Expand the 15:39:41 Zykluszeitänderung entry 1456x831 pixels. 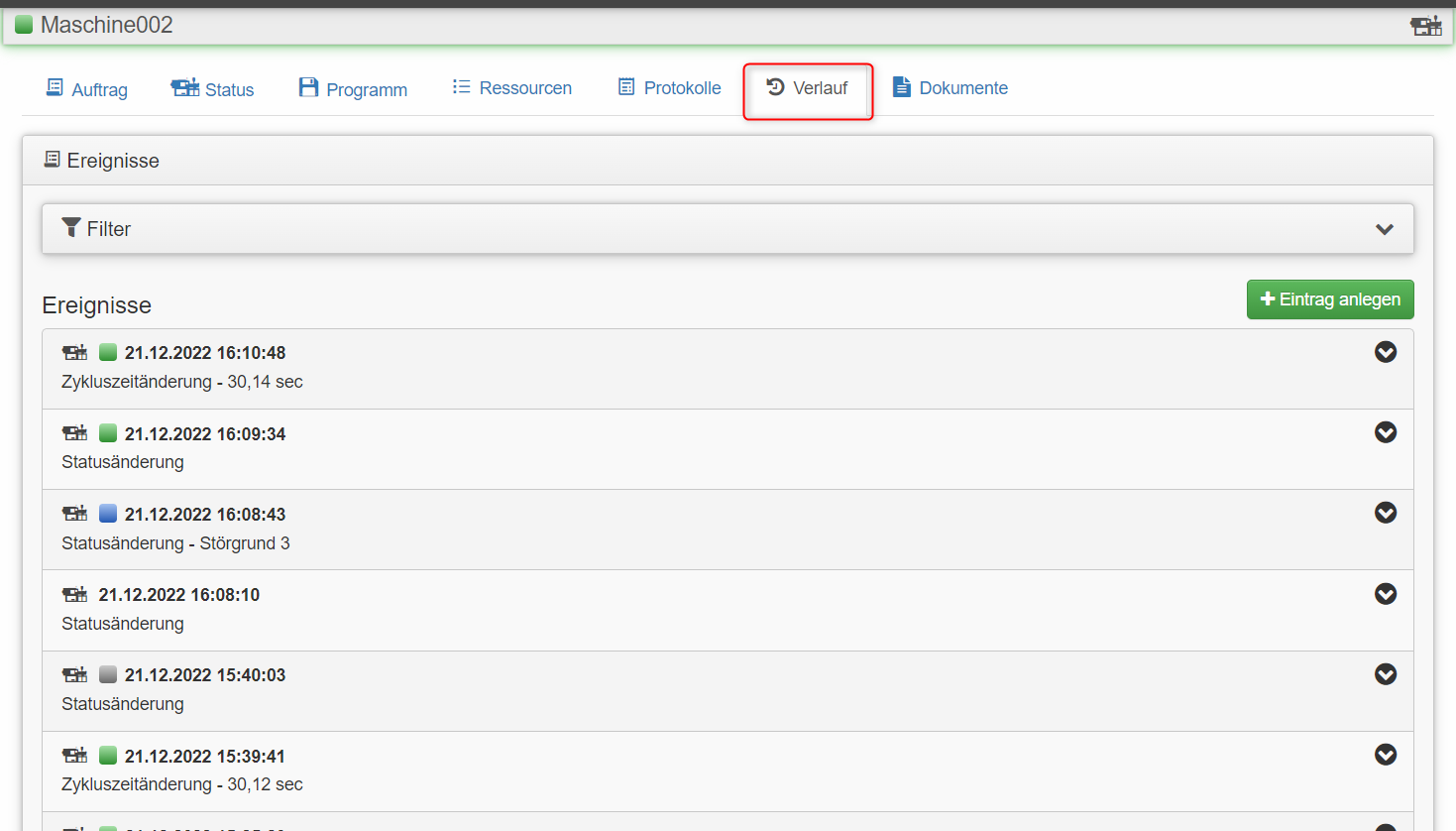pos(1385,755)
